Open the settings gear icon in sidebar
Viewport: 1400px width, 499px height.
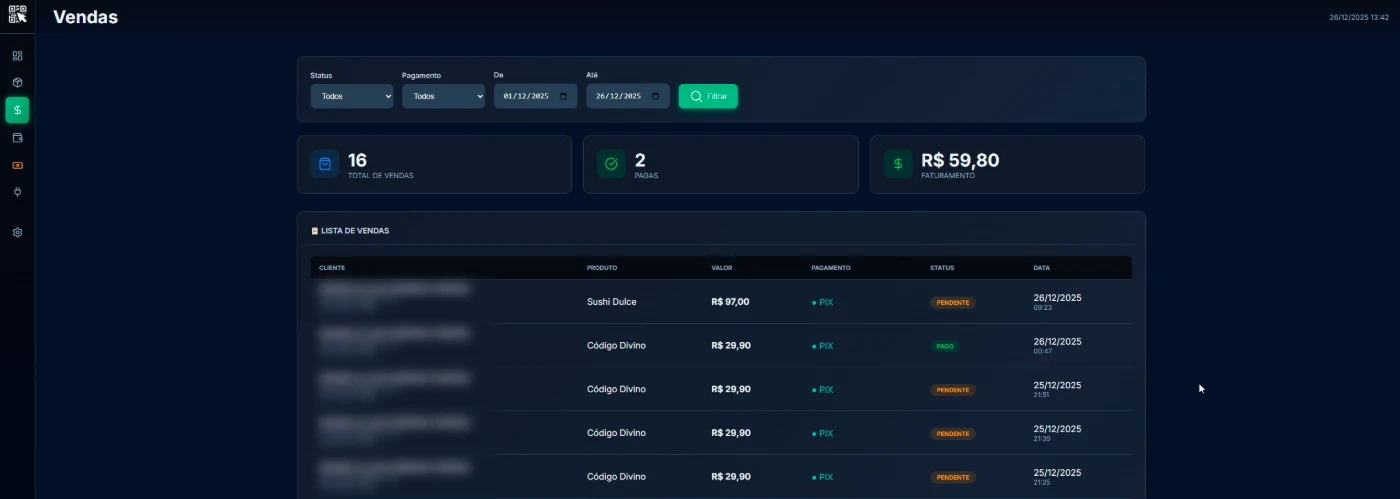tap(17, 232)
